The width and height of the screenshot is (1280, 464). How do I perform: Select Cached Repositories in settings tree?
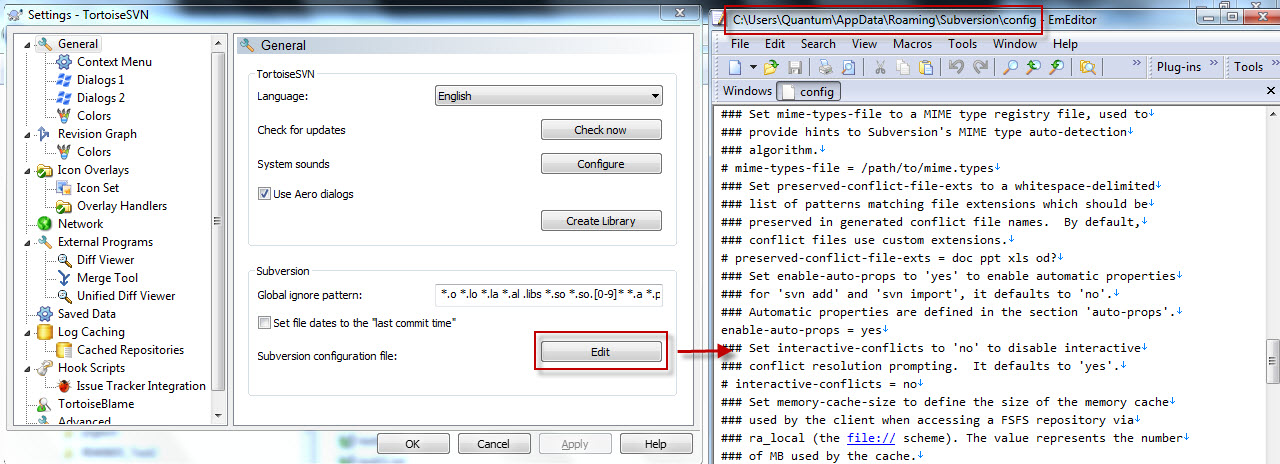pyautogui.click(x=130, y=350)
